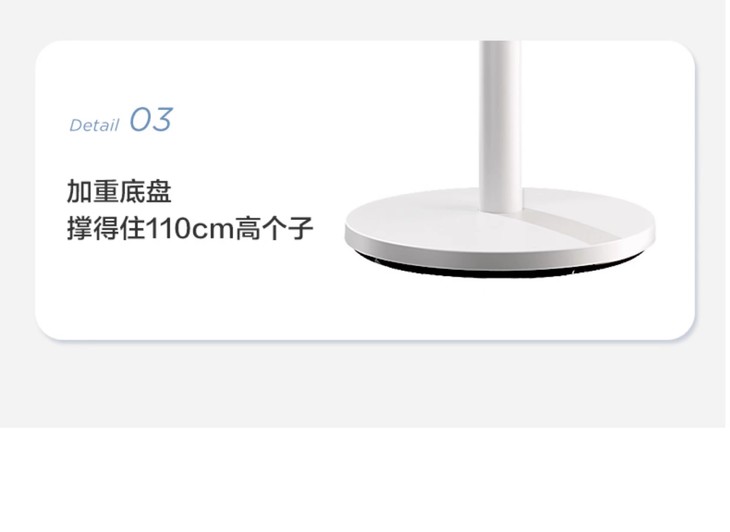Click the '撑得住110cm高个子' subtitle line

(190, 228)
